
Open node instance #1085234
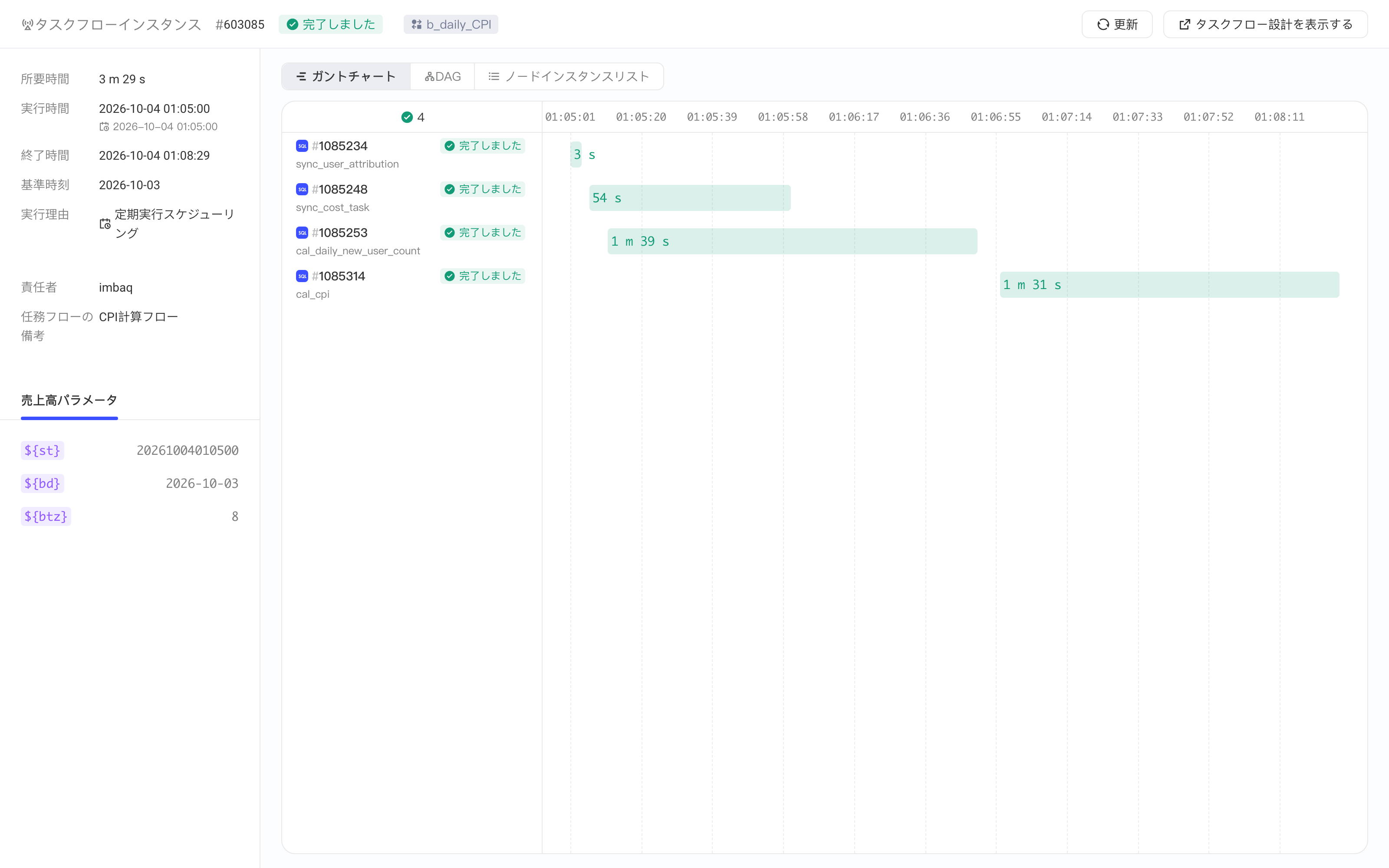(339, 146)
